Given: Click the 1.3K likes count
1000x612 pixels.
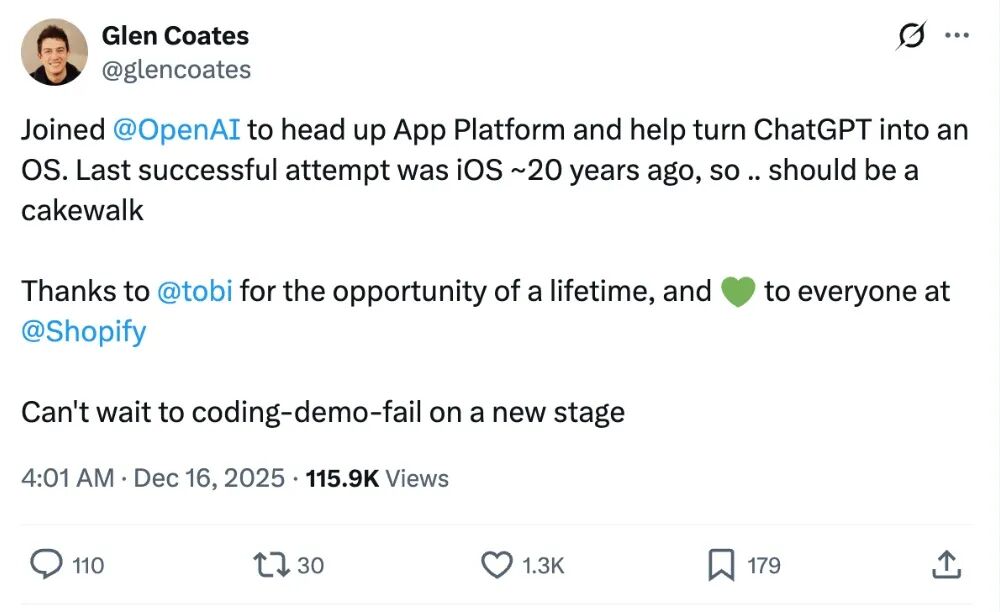Looking at the screenshot, I should [543, 566].
